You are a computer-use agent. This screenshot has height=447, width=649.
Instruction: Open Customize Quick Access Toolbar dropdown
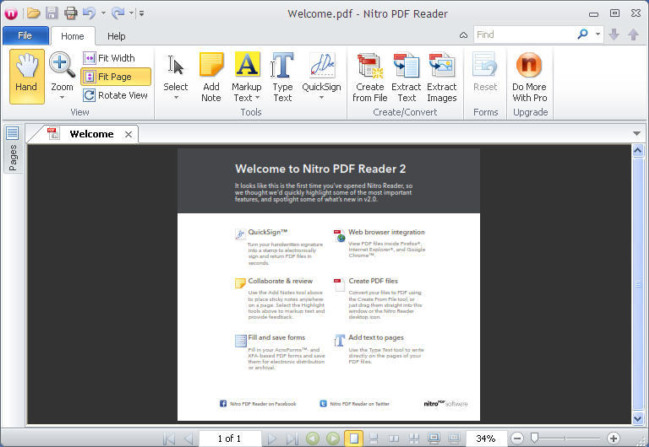tap(142, 13)
